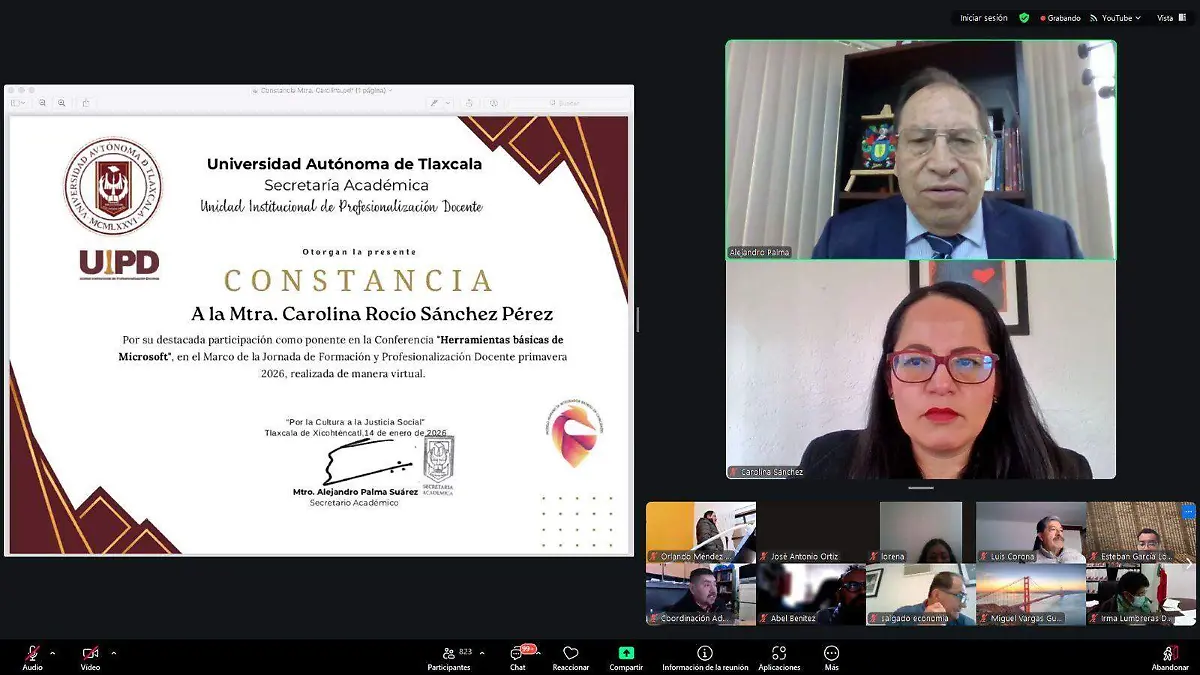Open the Vista view menu
Viewport: 1200px width, 675px height.
[x=1166, y=17]
